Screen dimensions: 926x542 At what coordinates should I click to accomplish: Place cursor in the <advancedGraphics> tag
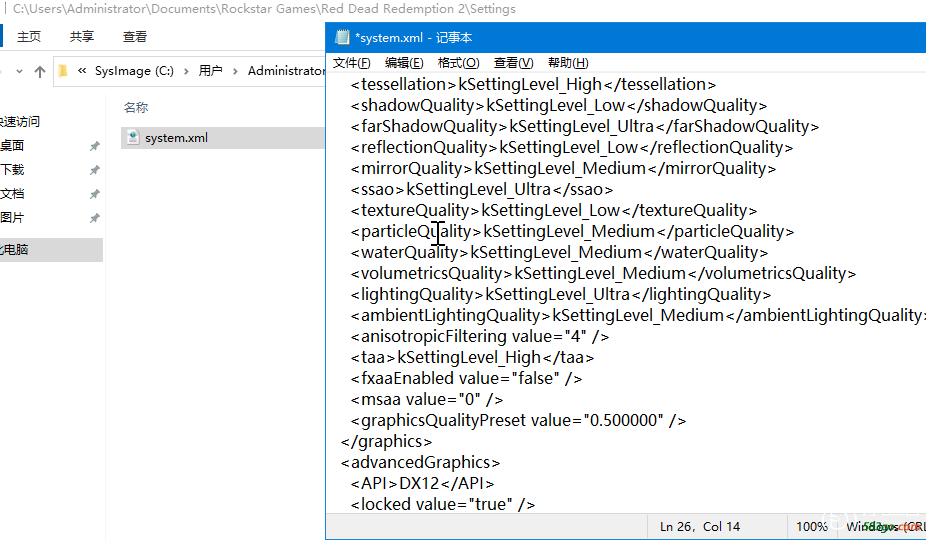point(420,462)
